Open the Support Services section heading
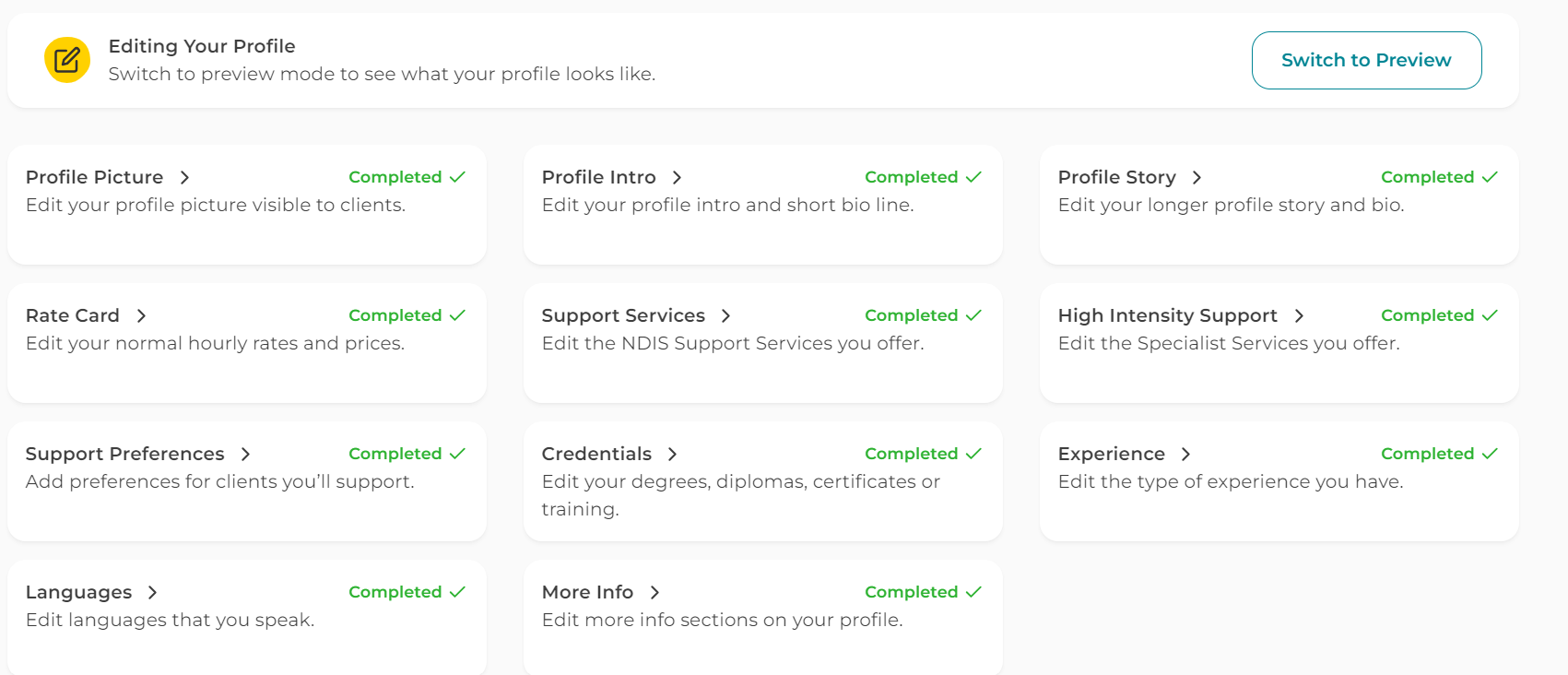This screenshot has height=675, width=1568. point(623,315)
